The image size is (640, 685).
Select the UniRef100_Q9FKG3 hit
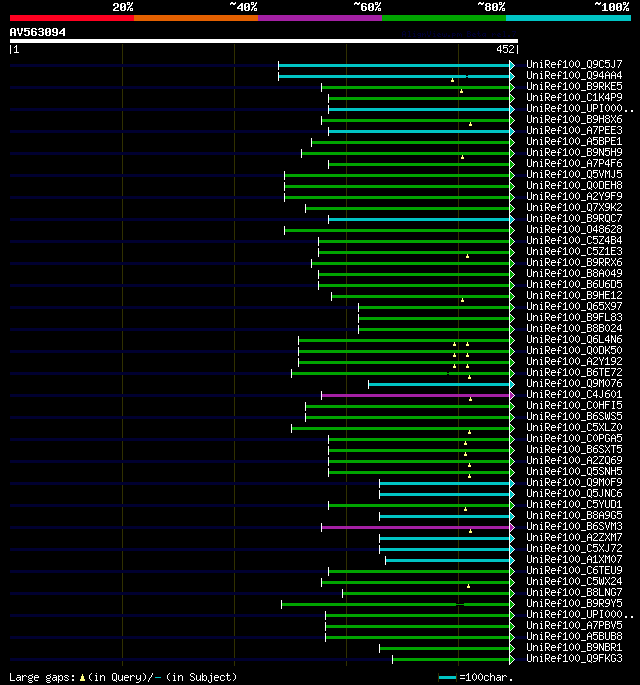pyautogui.click(x=574, y=658)
